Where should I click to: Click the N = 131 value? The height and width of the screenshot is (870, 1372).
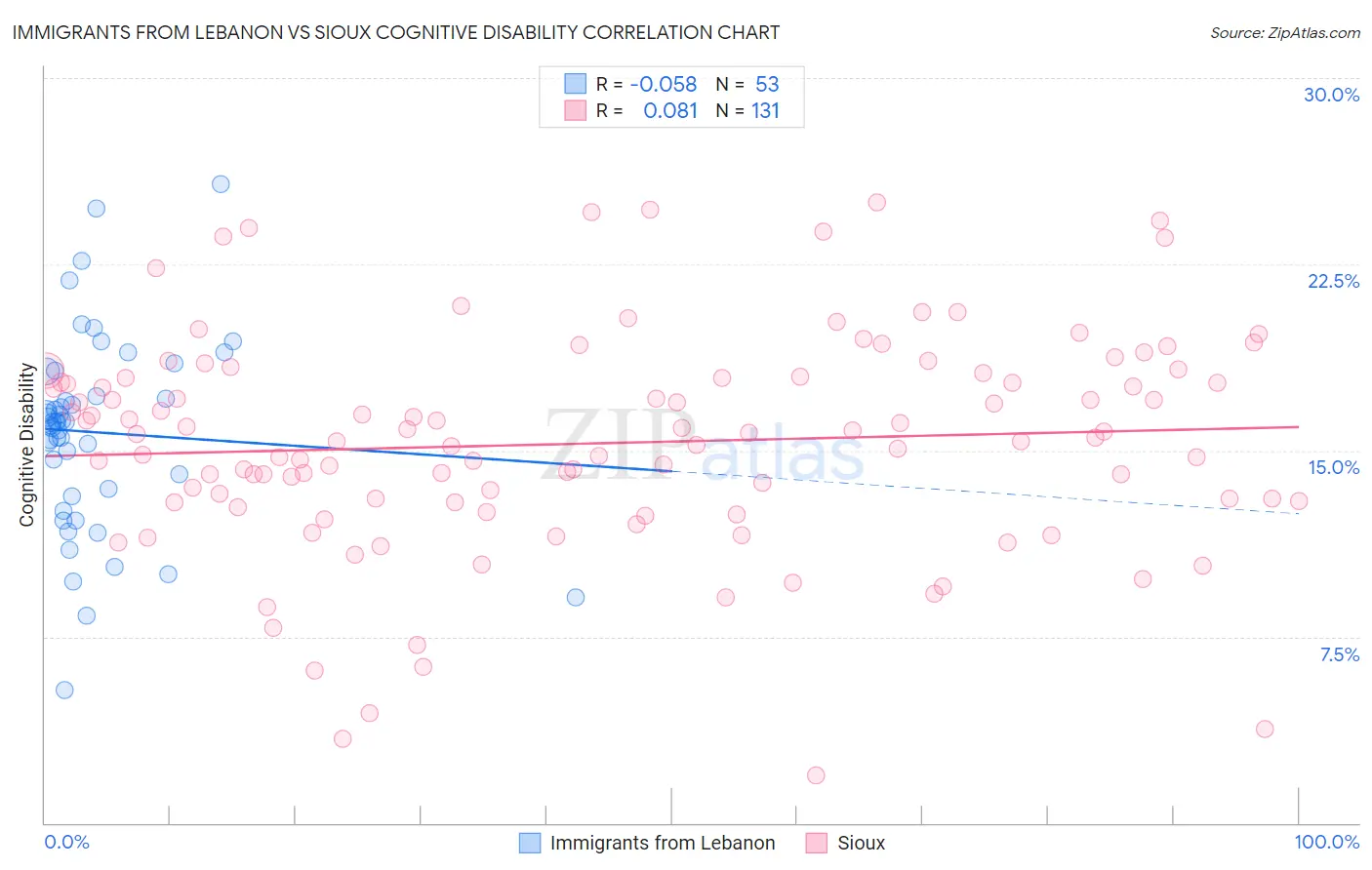point(747,110)
